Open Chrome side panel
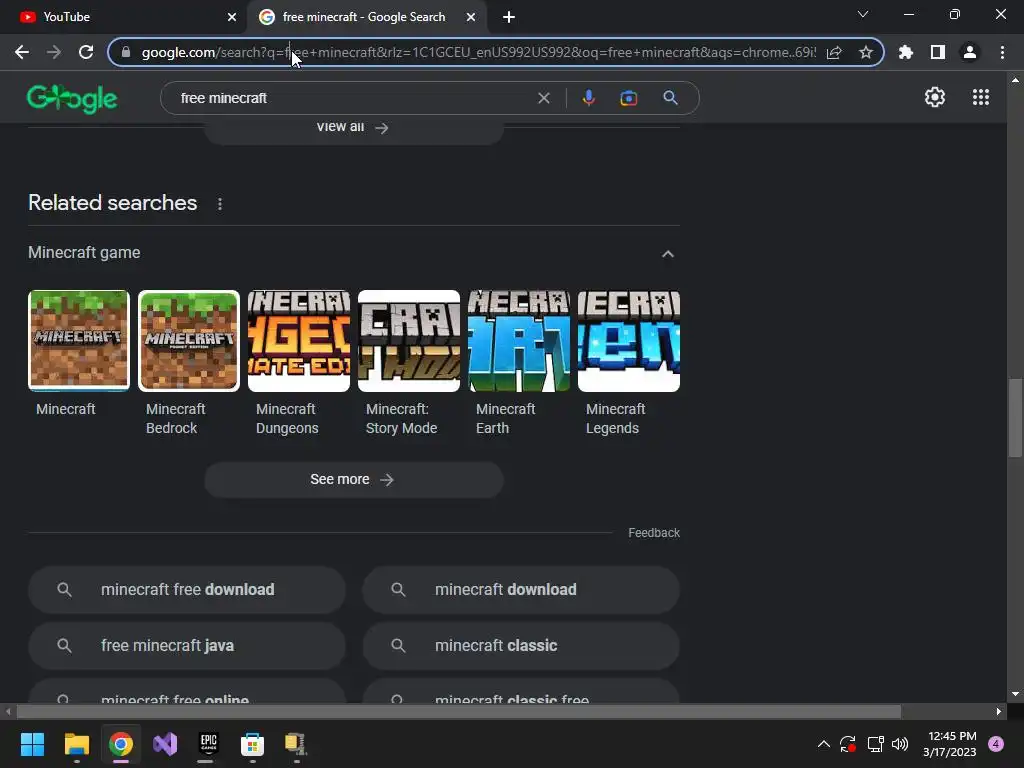The width and height of the screenshot is (1024, 768). tap(938, 52)
